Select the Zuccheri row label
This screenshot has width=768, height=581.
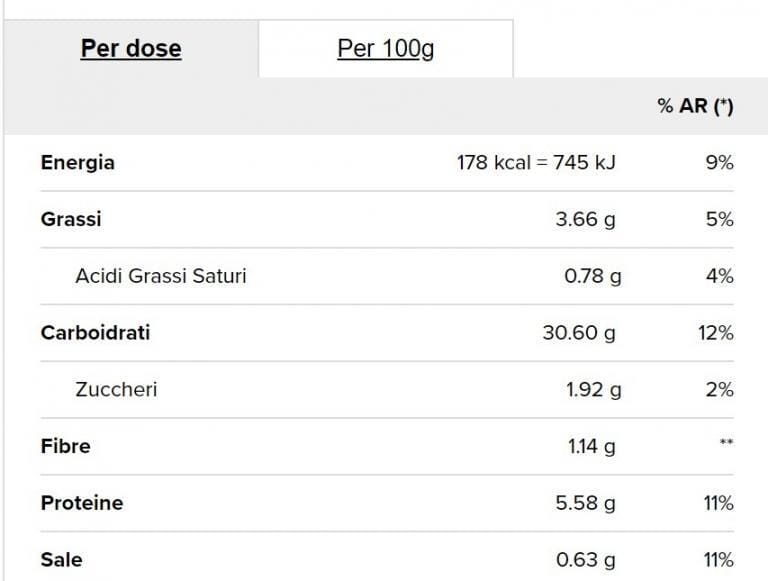pyautogui.click(x=116, y=389)
